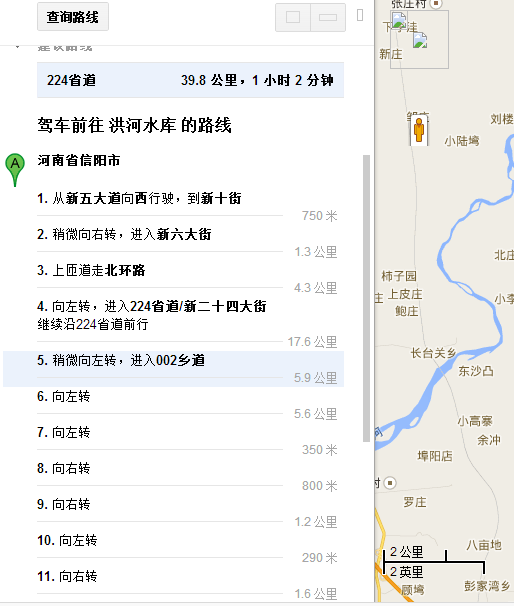514x606 pixels.
Task: Click the first broken image icon on the map
Action: [x=399, y=19]
